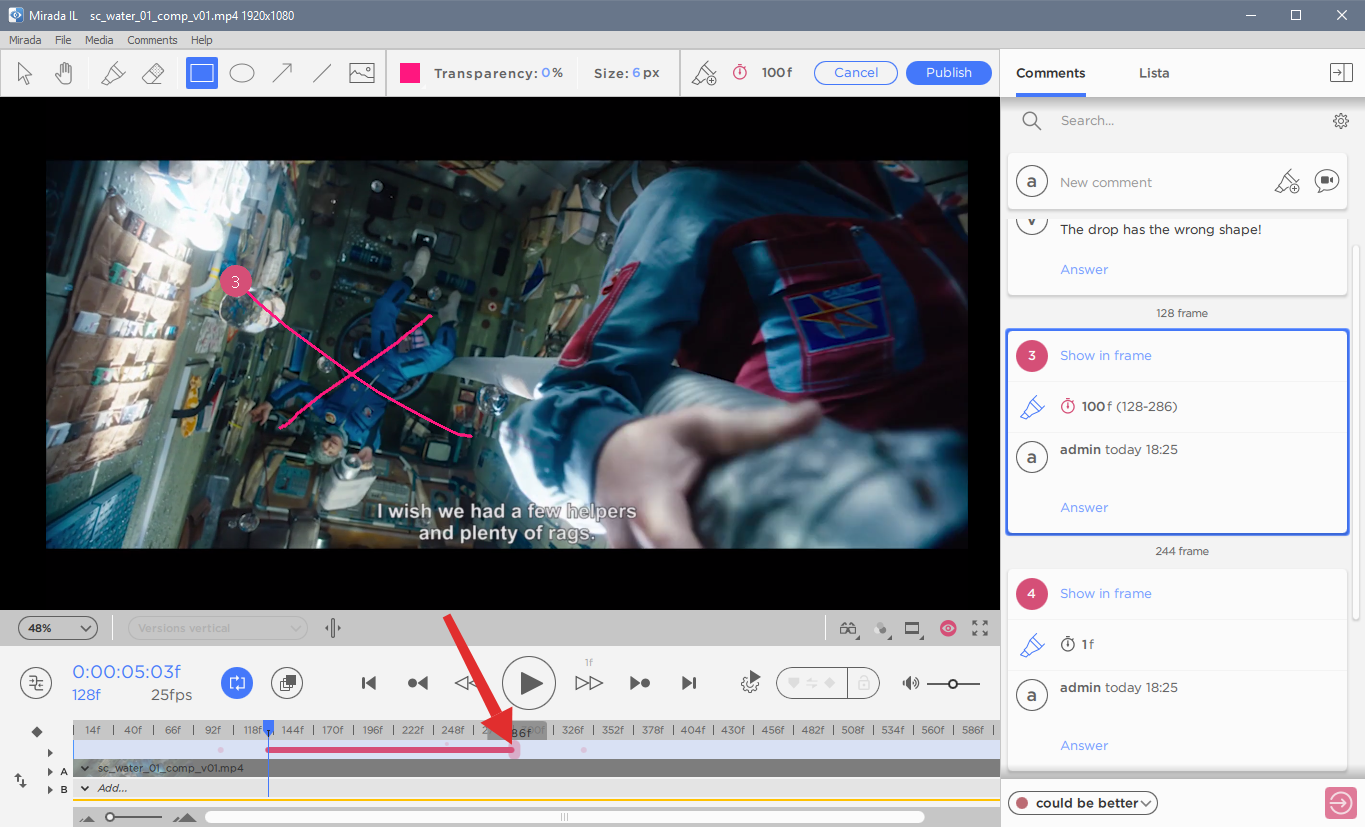Open screen aspect options

point(912,628)
